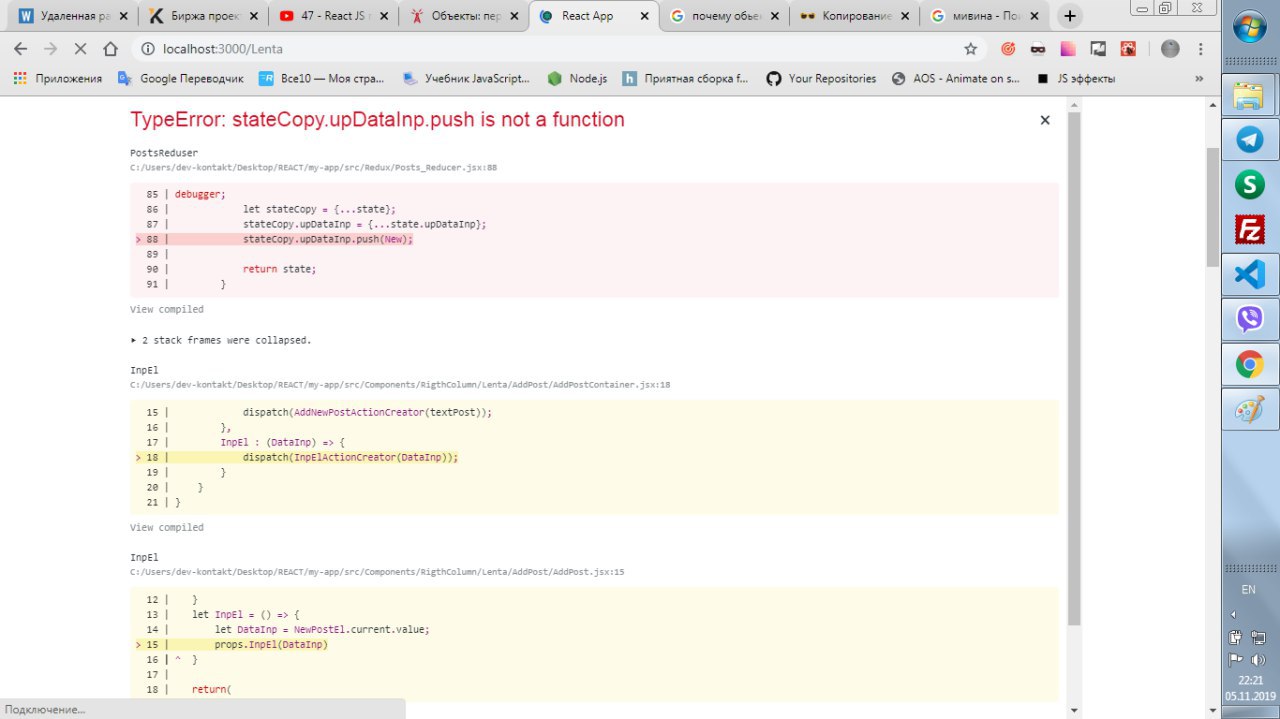Switch to the Объекты: передача tab
The width and height of the screenshot is (1280, 719).
(x=463, y=16)
